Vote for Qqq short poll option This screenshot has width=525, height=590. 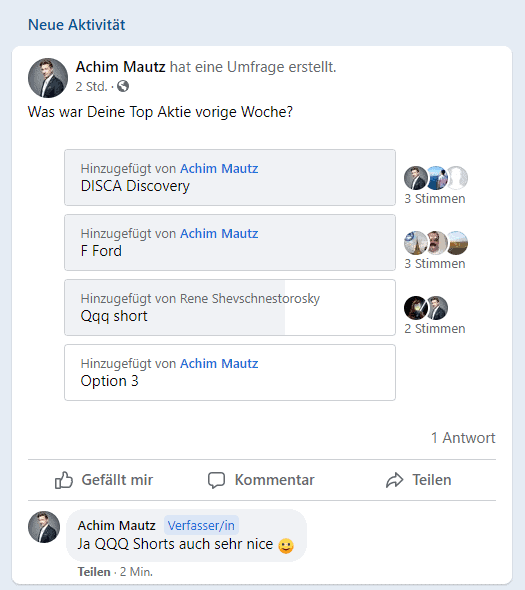230,307
